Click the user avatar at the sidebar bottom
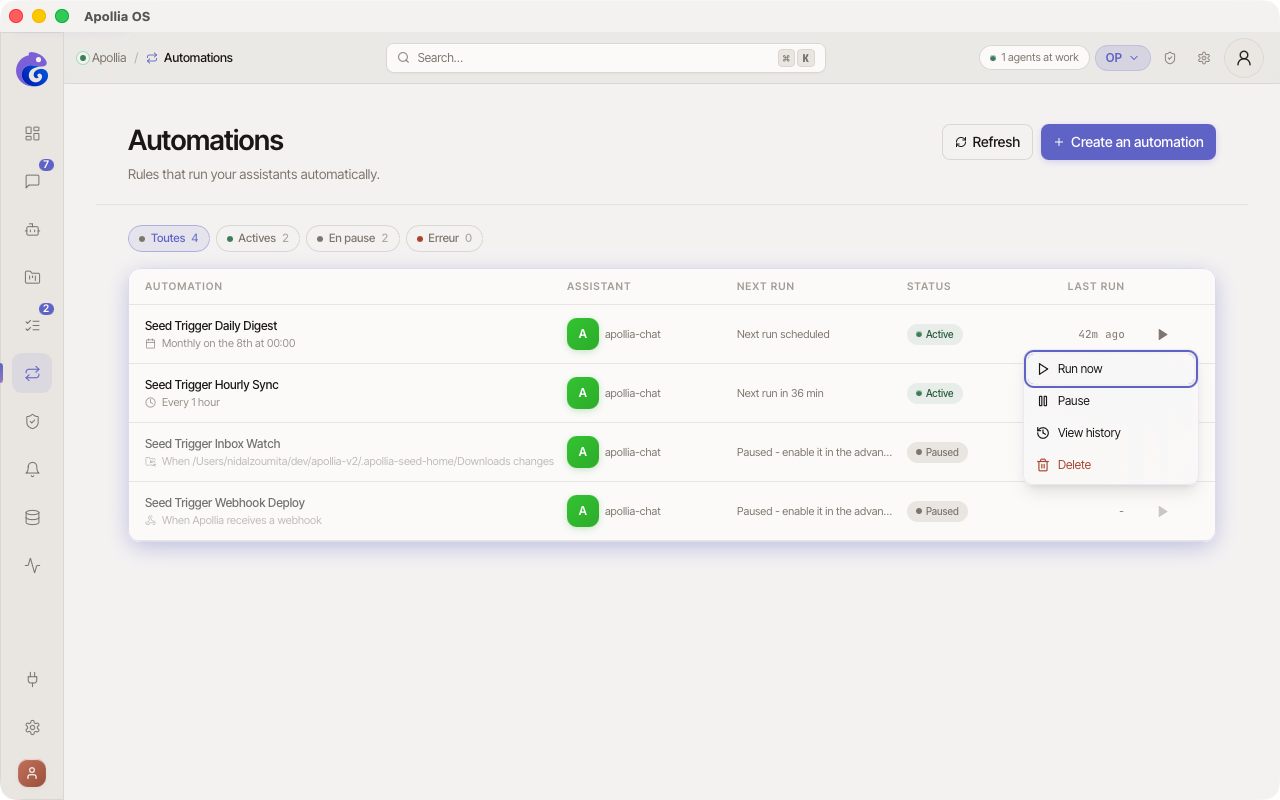The width and height of the screenshot is (1280, 800). (x=32, y=773)
